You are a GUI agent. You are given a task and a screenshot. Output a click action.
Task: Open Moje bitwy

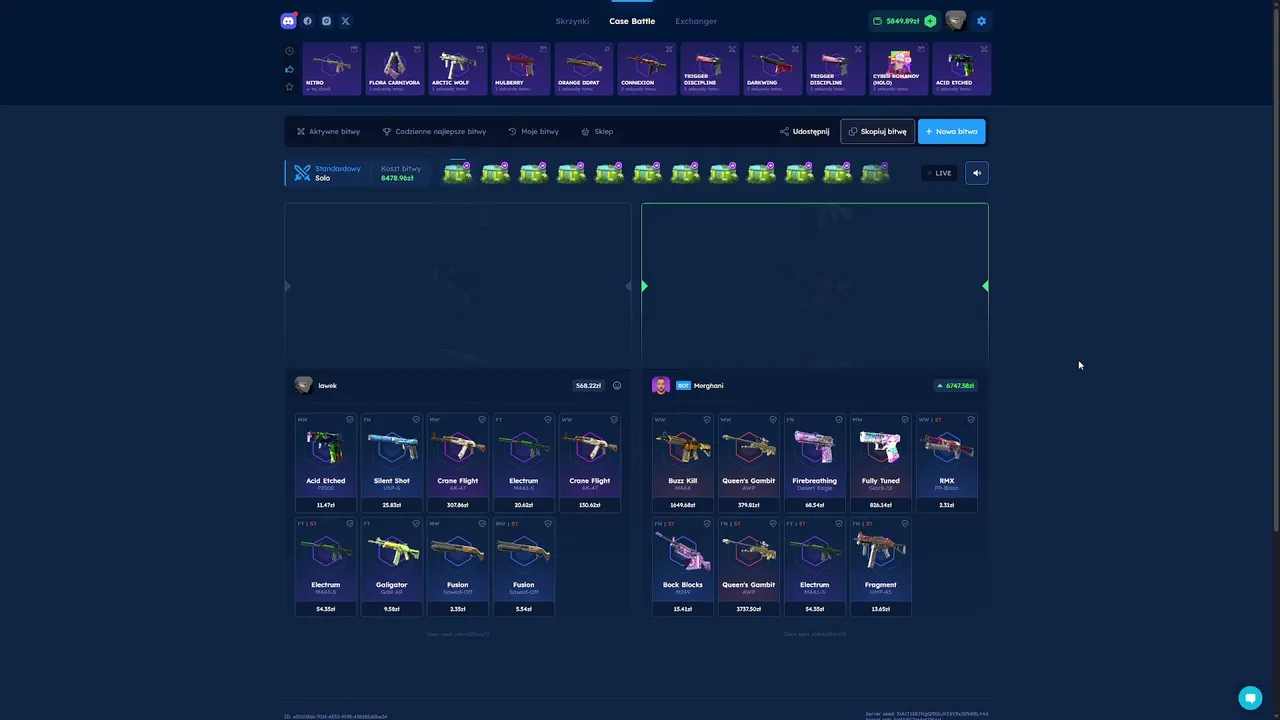pos(533,132)
